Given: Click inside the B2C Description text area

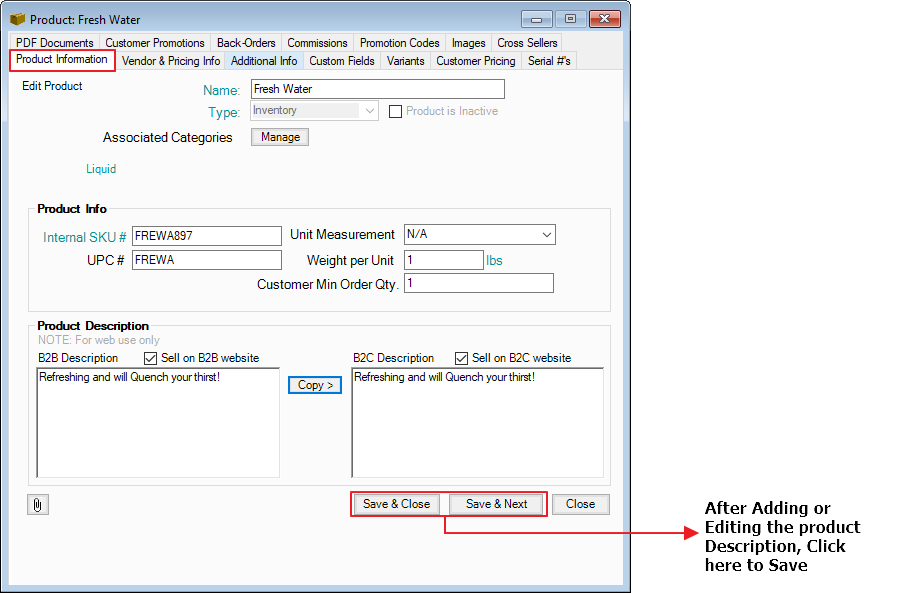Looking at the screenshot, I should point(477,423).
